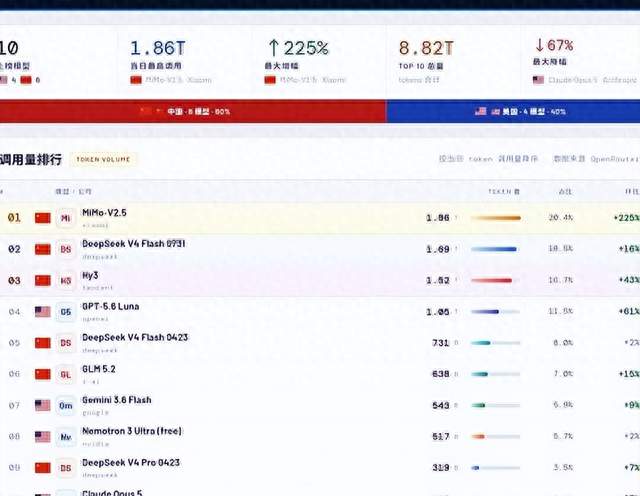Screen dimensions: 640x496
Task: Click the ↑225% largest increase stat
Action: coord(318,61)
